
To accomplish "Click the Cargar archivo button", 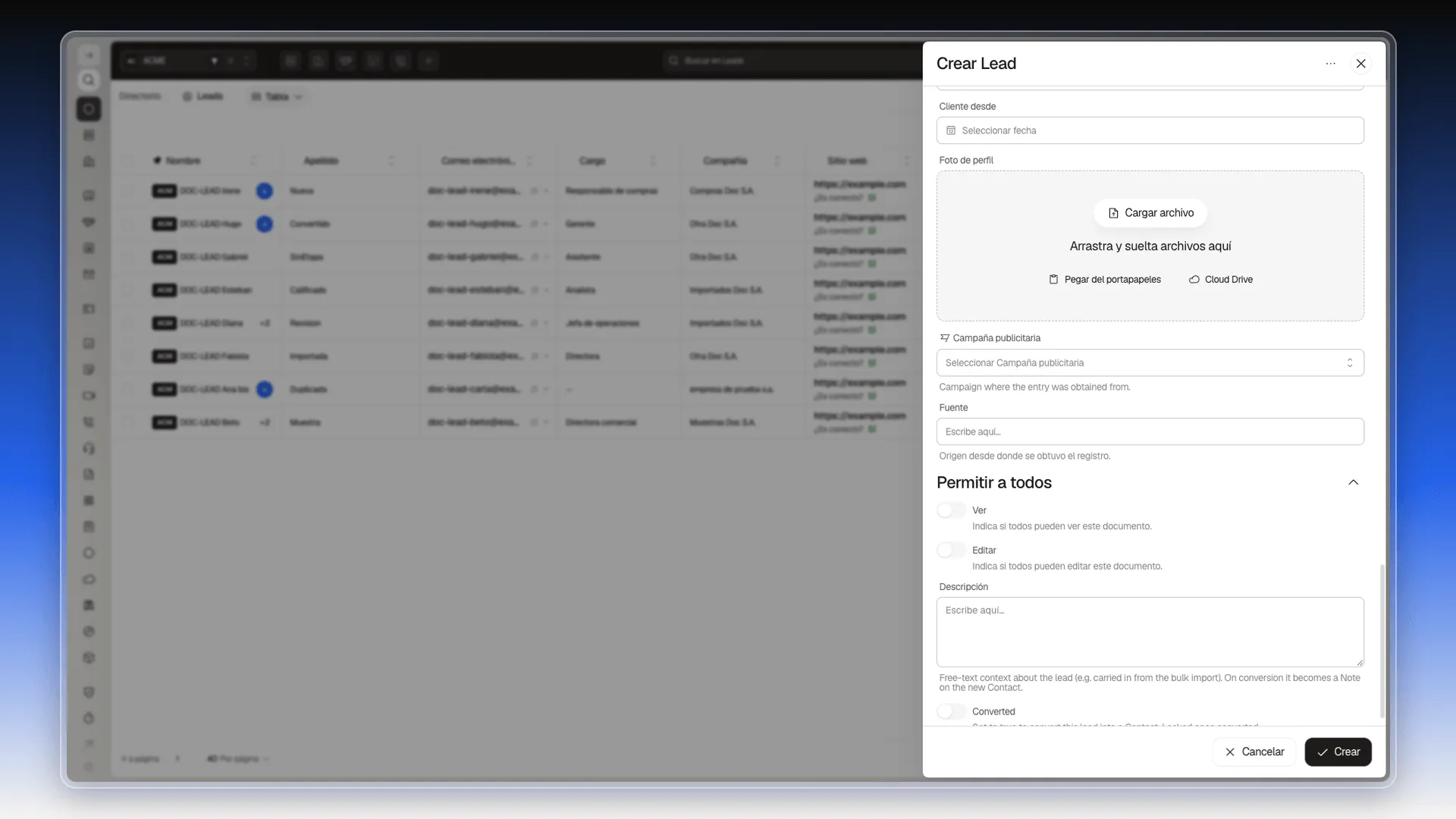I will coord(1150,213).
